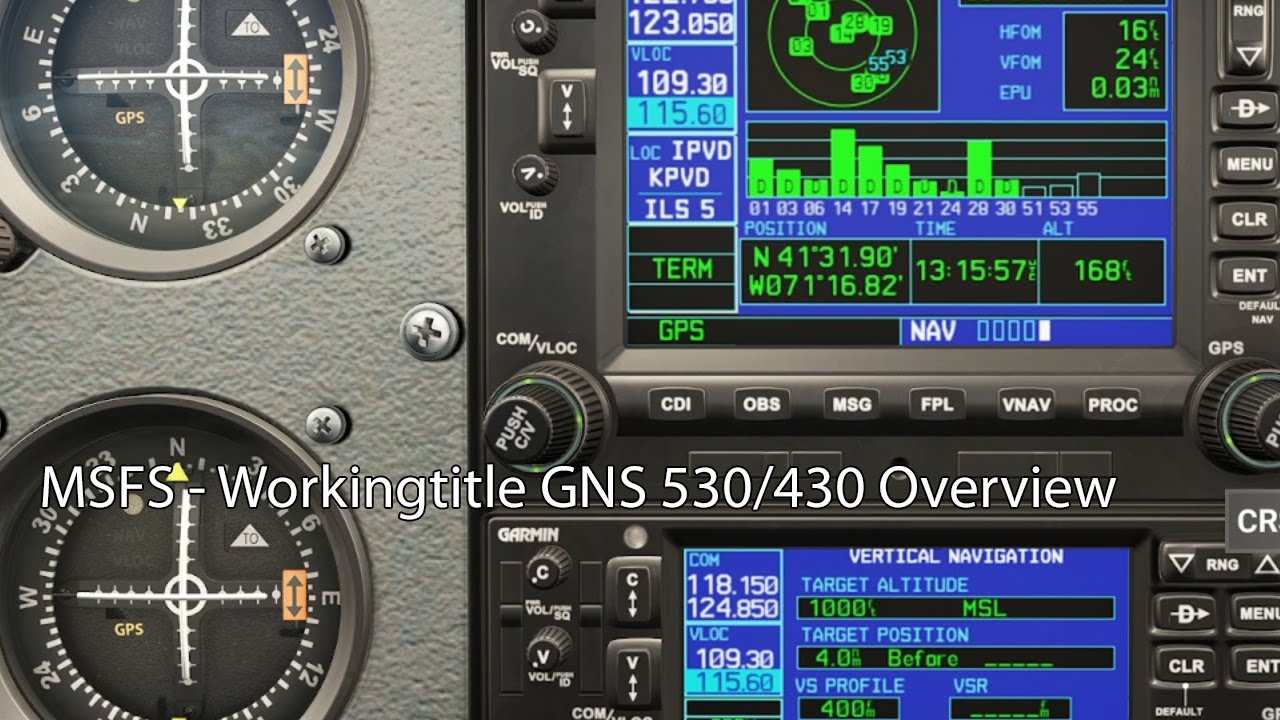Click the N 41°31.90' position readout

[824, 256]
